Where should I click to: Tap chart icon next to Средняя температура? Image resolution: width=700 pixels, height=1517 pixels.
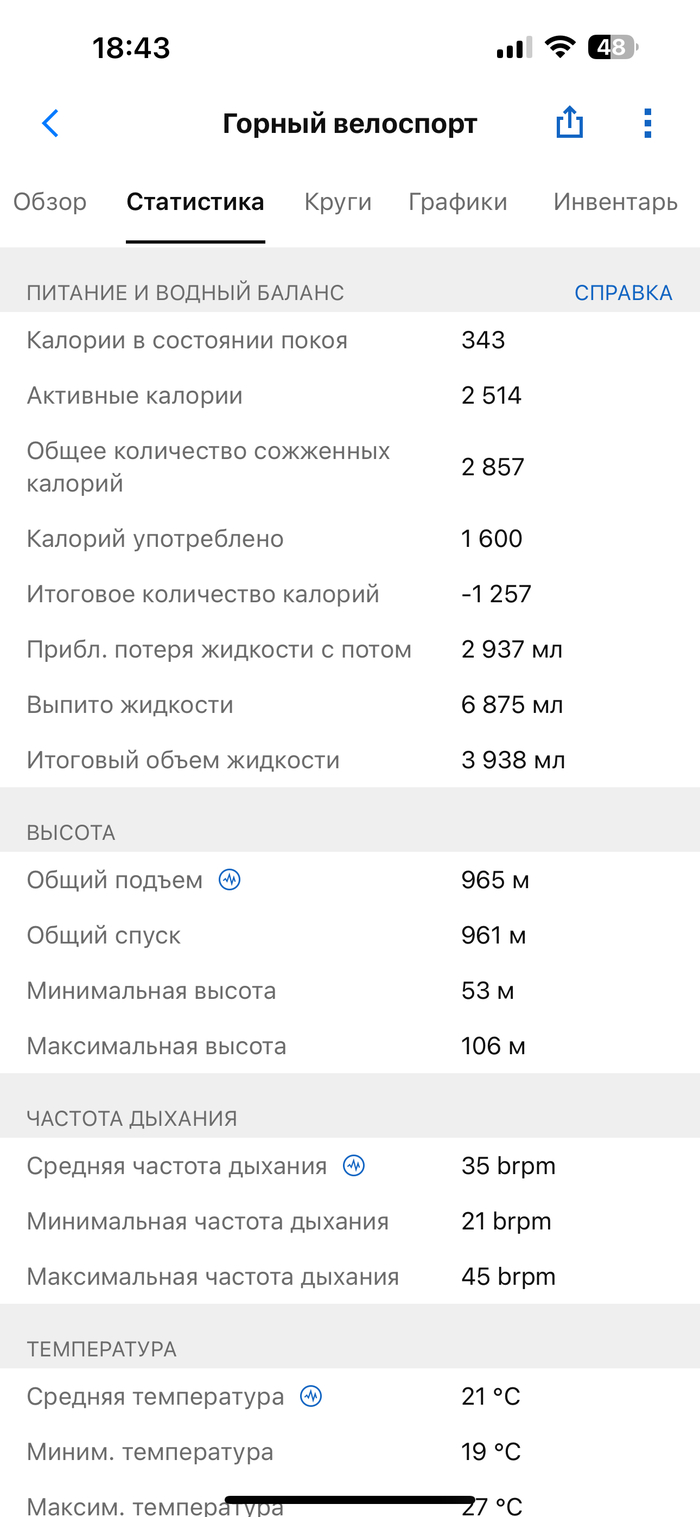(x=311, y=1397)
